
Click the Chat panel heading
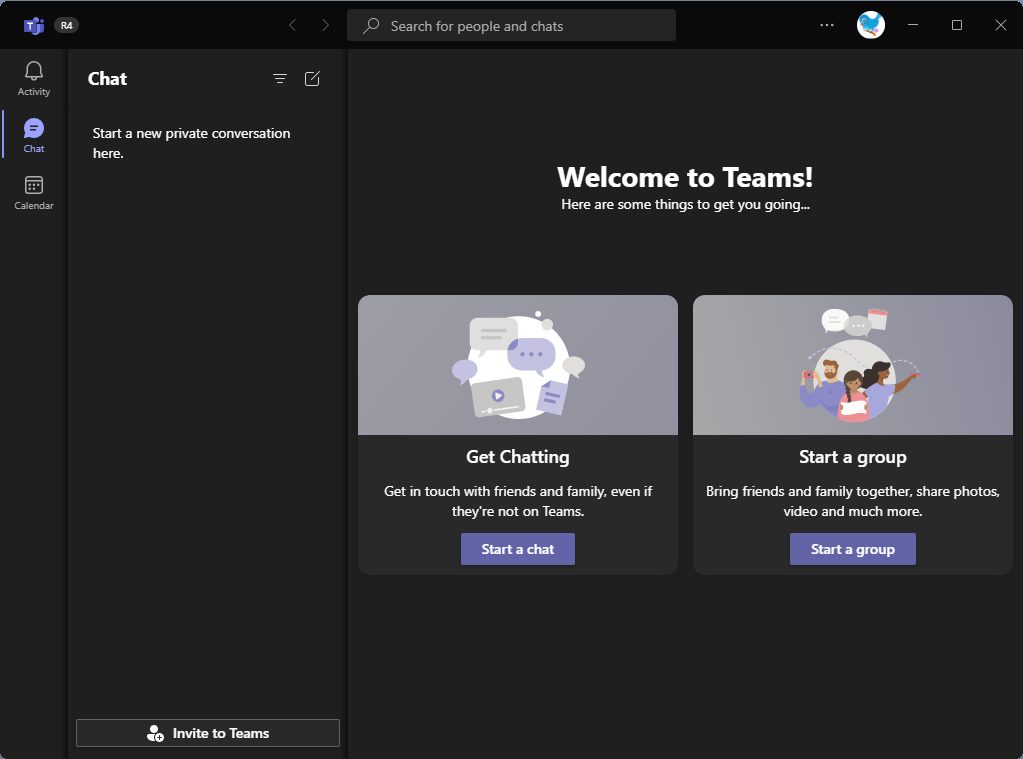(x=108, y=79)
